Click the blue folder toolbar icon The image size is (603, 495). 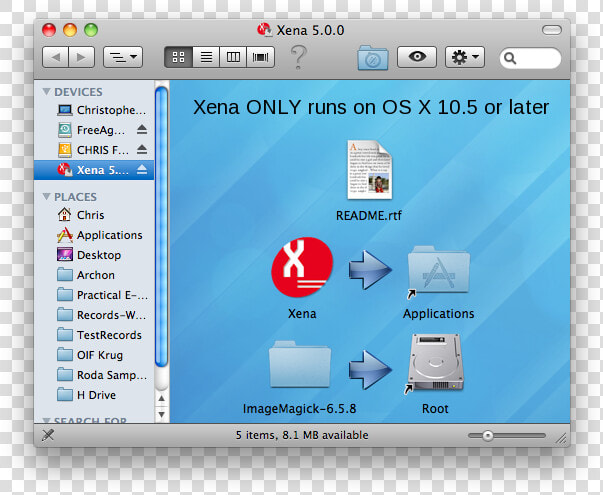(372, 58)
